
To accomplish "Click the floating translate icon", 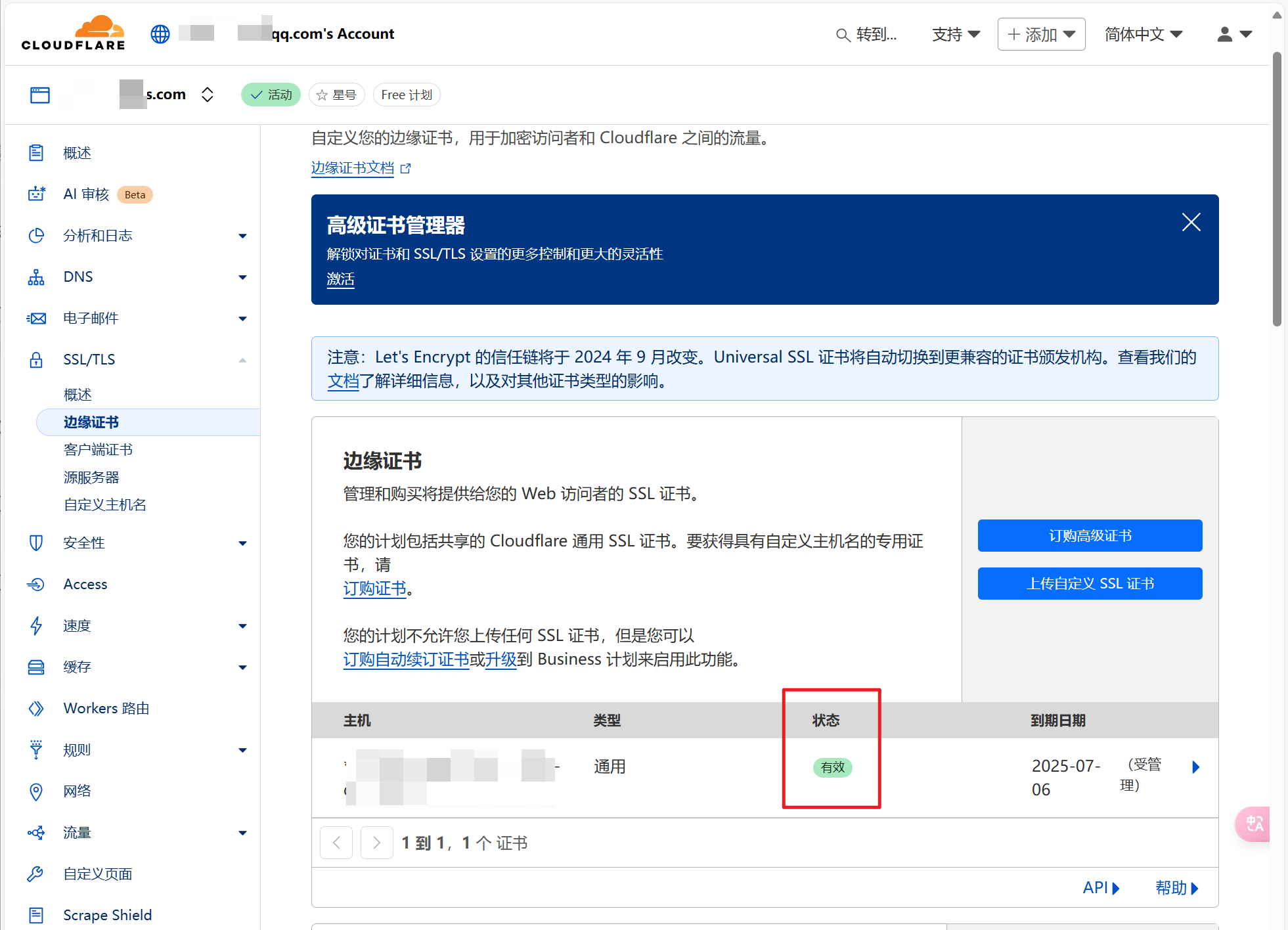I will pyautogui.click(x=1254, y=824).
